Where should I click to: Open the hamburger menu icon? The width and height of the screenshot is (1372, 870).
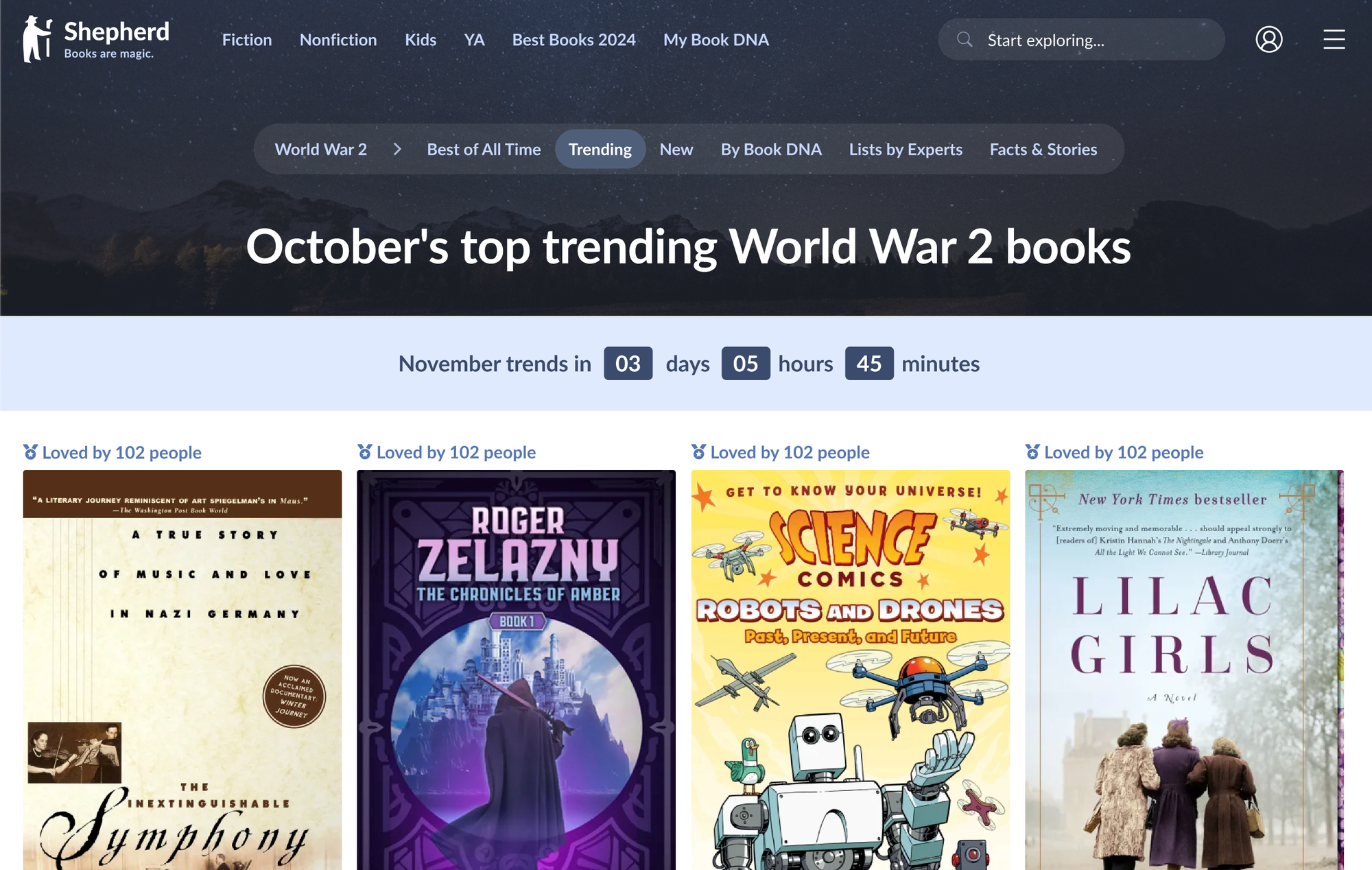(x=1334, y=39)
